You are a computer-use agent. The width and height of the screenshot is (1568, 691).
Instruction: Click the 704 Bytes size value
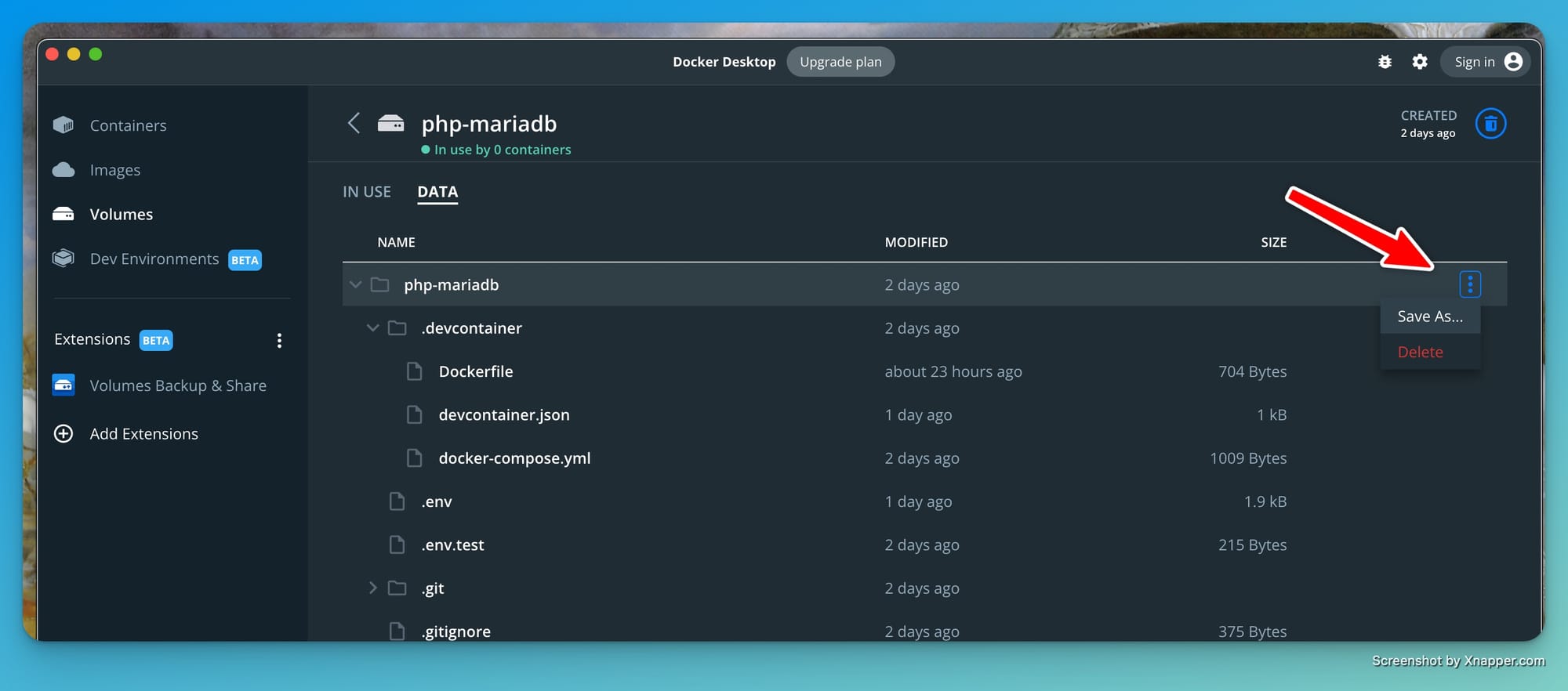tap(1252, 371)
